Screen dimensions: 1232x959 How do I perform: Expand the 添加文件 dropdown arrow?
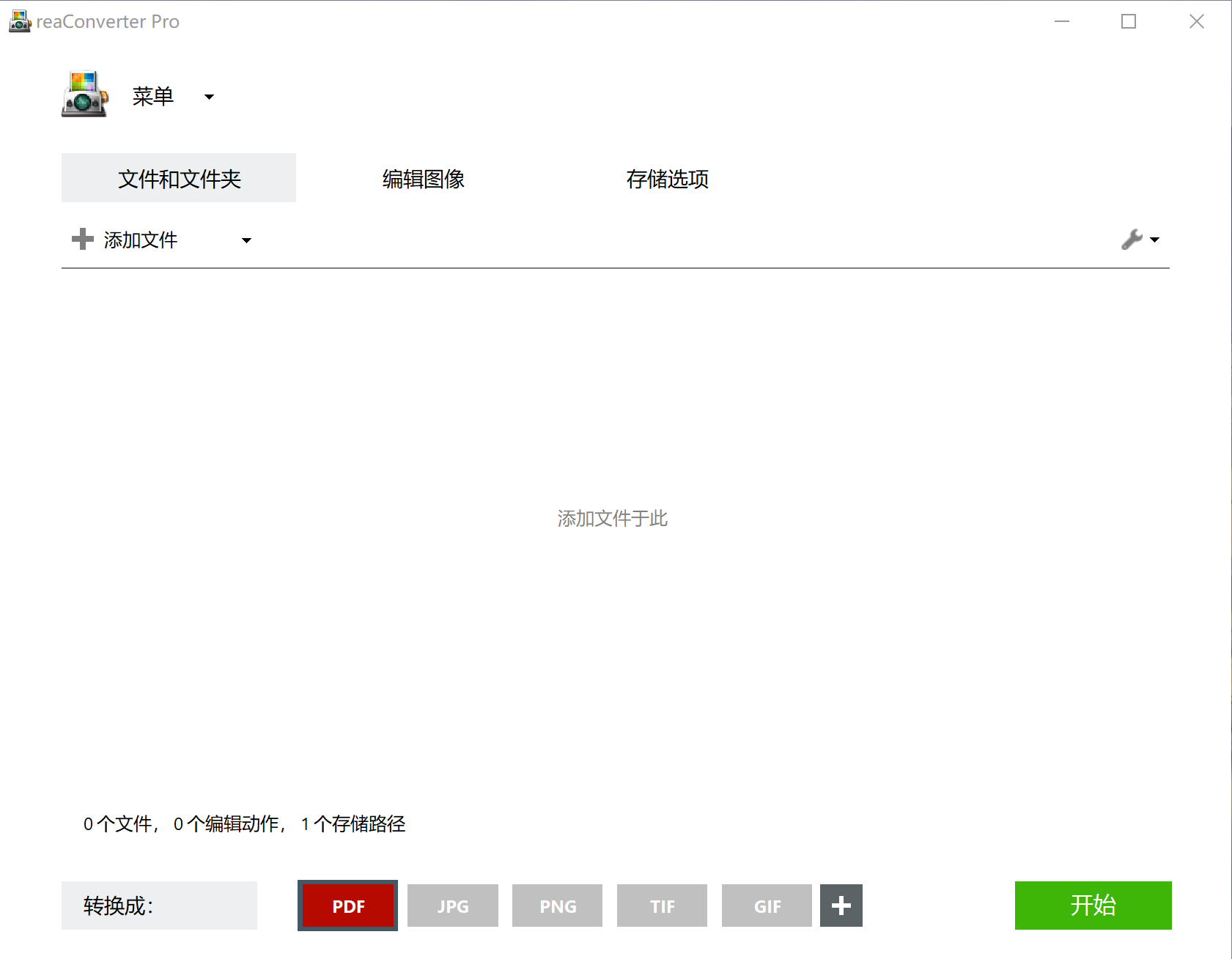coord(247,240)
